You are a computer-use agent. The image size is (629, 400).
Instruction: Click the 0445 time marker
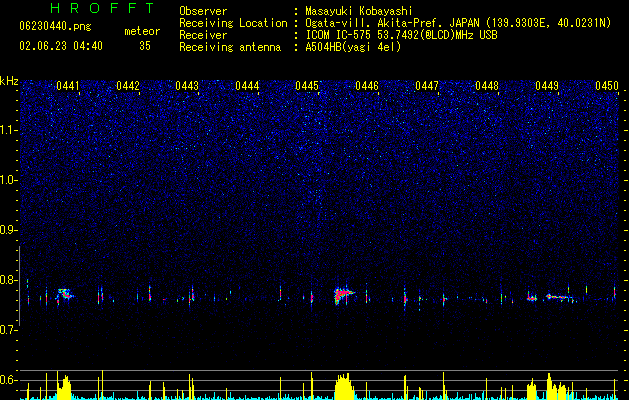click(x=307, y=85)
